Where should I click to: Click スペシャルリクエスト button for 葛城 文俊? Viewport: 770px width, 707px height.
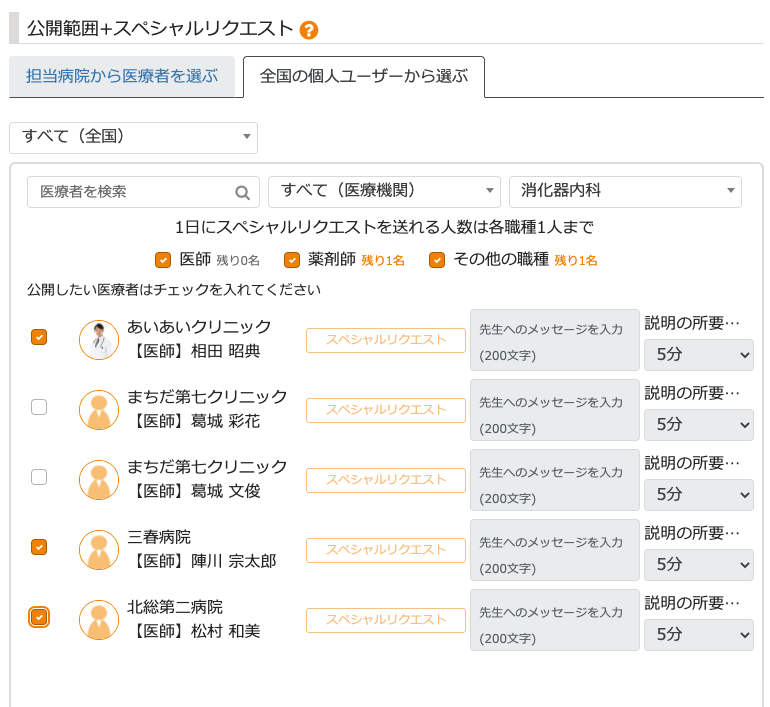386,480
